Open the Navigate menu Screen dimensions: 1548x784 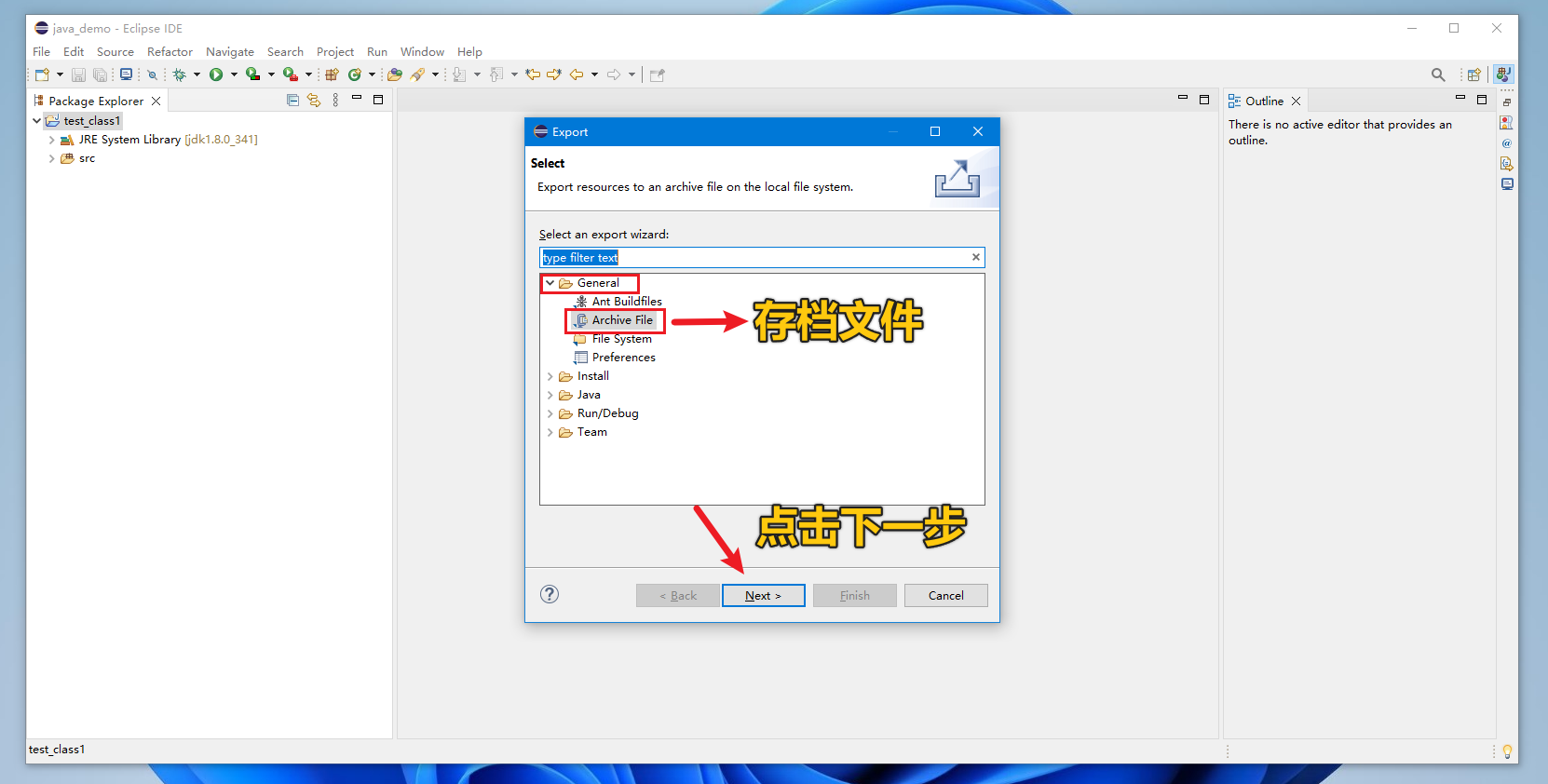(230, 52)
